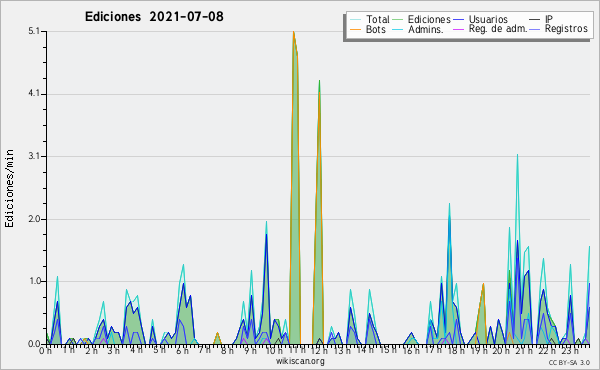Click the magenta Reg. de adm. legend swatch
The width and height of the screenshot is (600, 370).
(x=458, y=29)
